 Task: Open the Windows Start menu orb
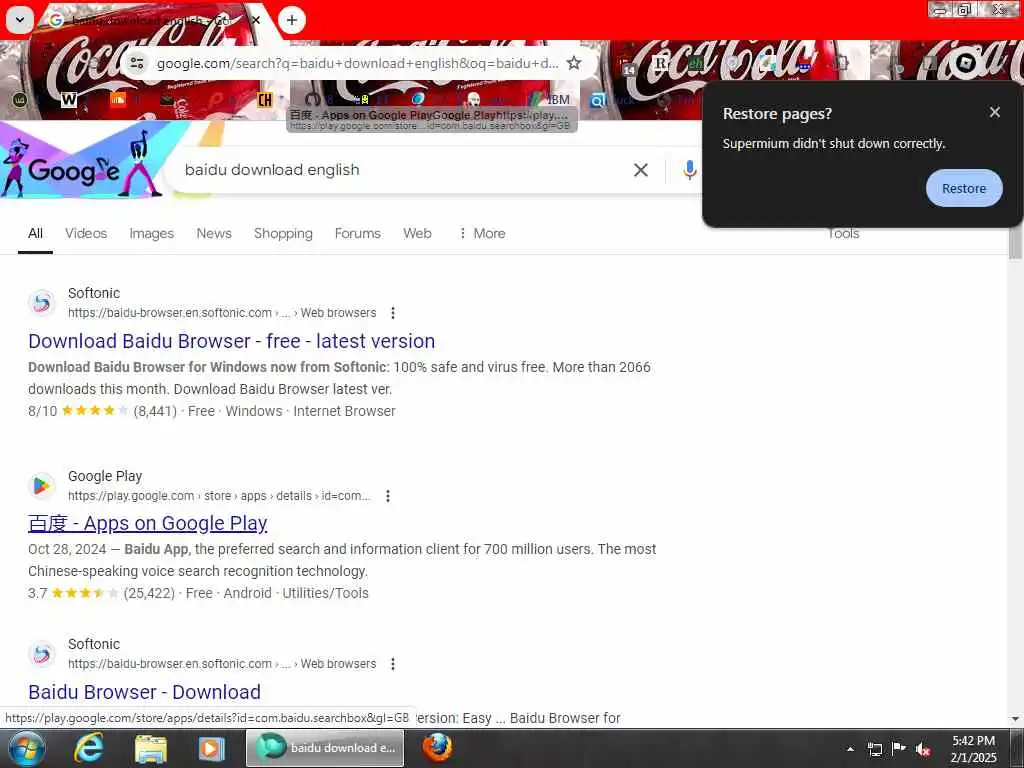25,748
